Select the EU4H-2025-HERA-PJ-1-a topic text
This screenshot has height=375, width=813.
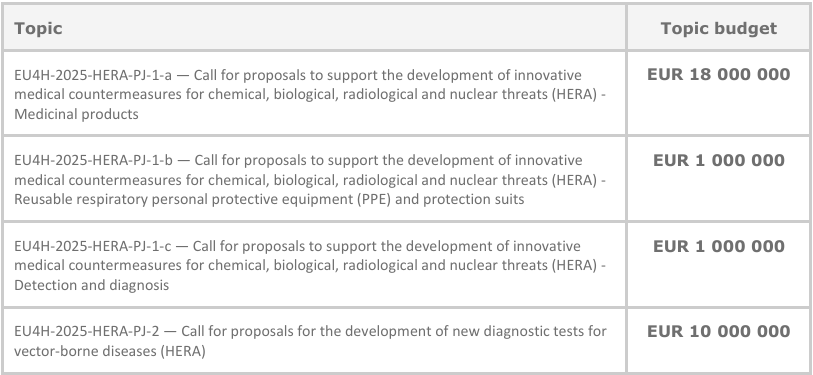pos(310,94)
